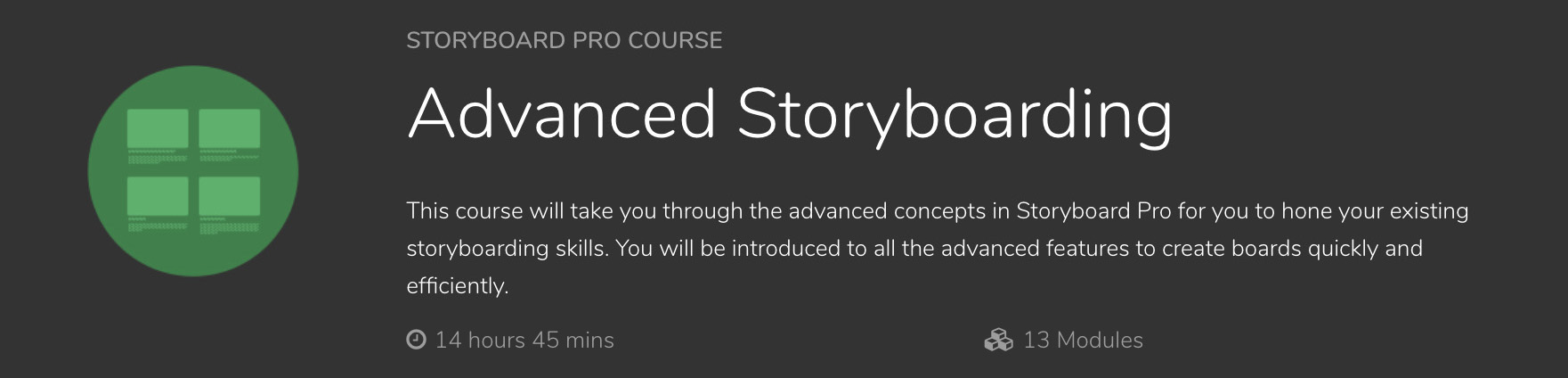The image size is (1568, 378).
Task: Click the top-right panel in the course icon
Action: tap(230, 128)
